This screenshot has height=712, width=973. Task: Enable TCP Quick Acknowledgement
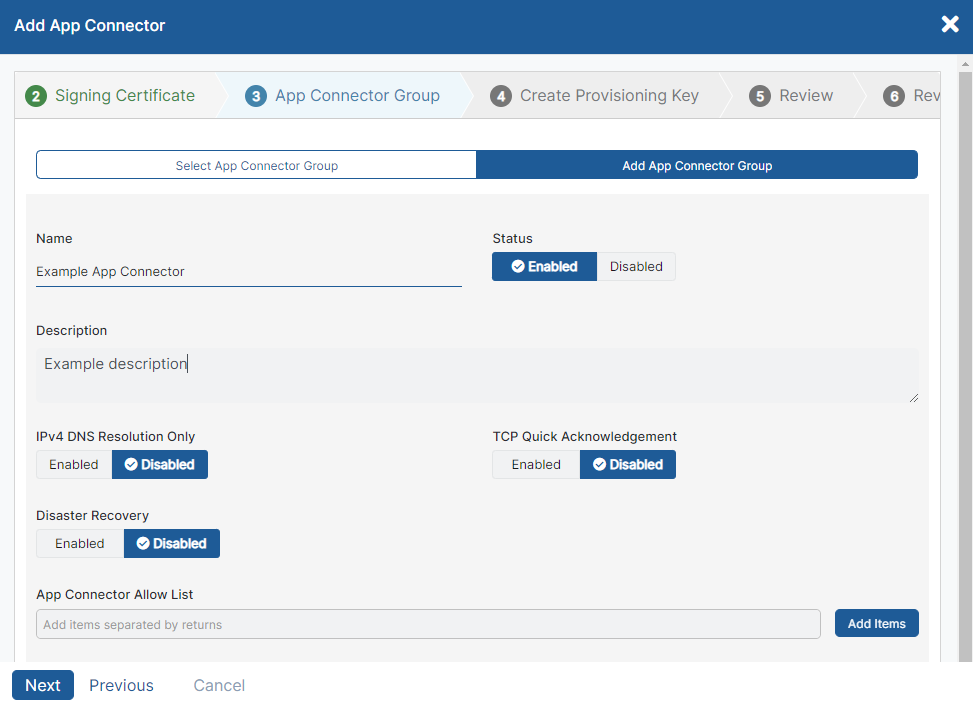[535, 464]
